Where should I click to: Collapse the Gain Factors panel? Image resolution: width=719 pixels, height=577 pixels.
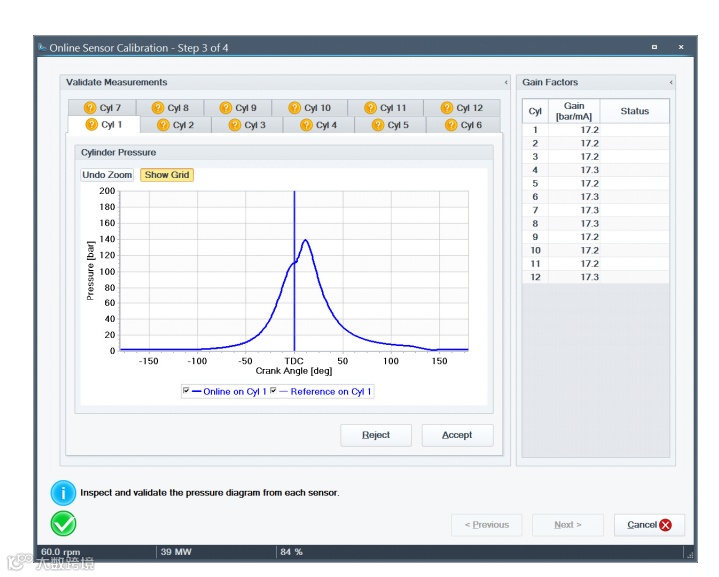click(x=671, y=83)
